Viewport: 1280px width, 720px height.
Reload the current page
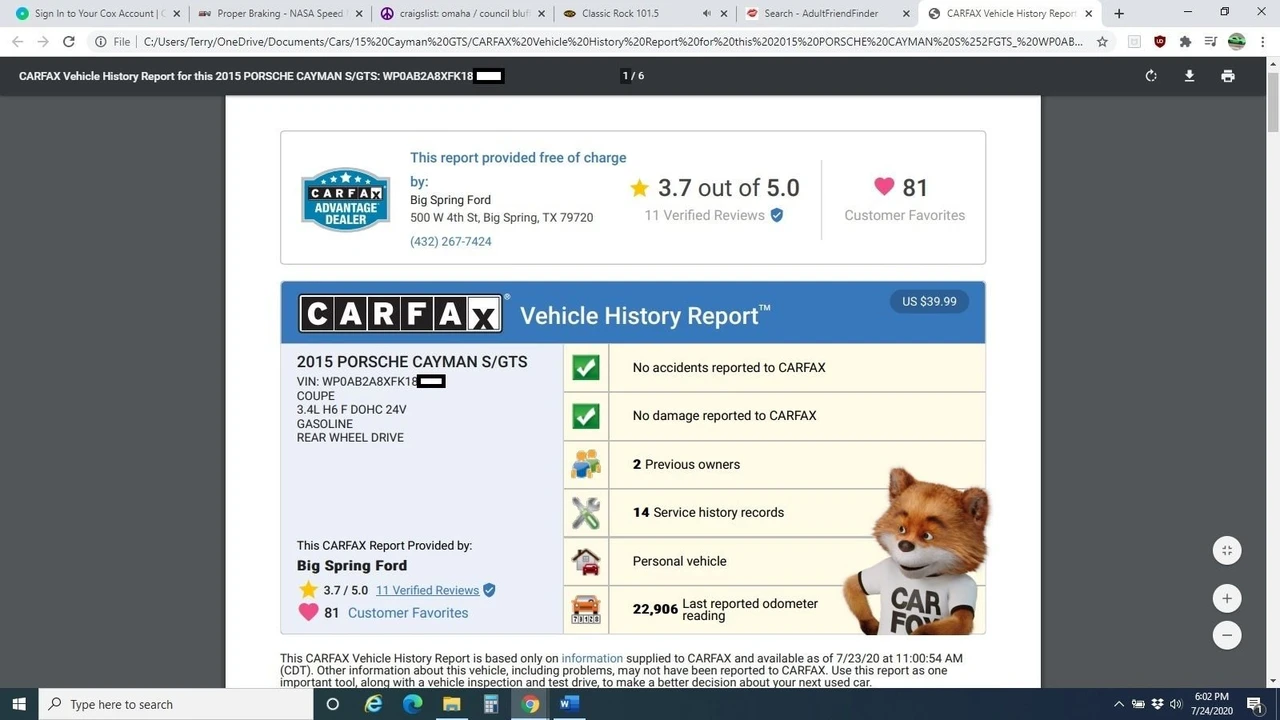pos(69,42)
